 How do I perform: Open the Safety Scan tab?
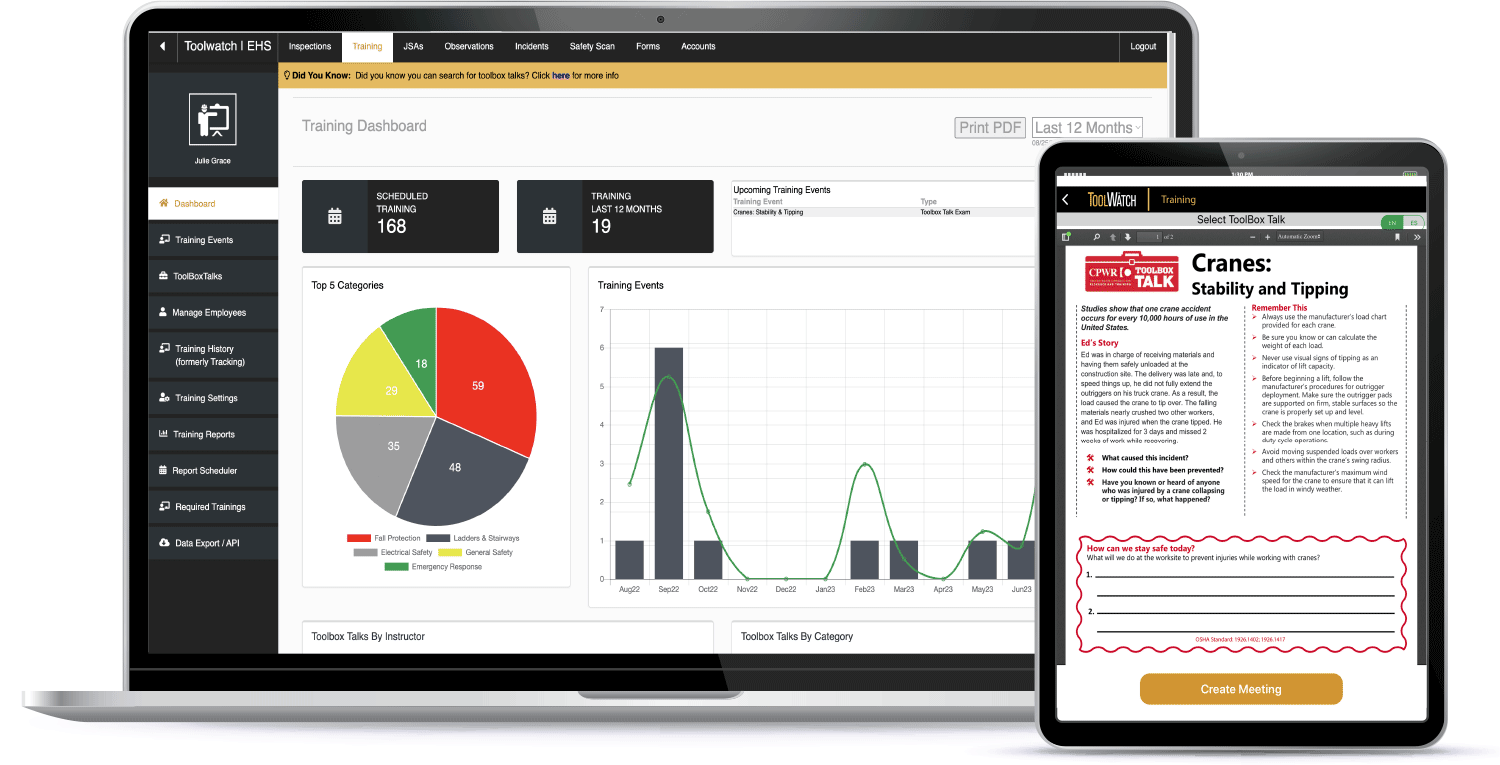pos(592,46)
